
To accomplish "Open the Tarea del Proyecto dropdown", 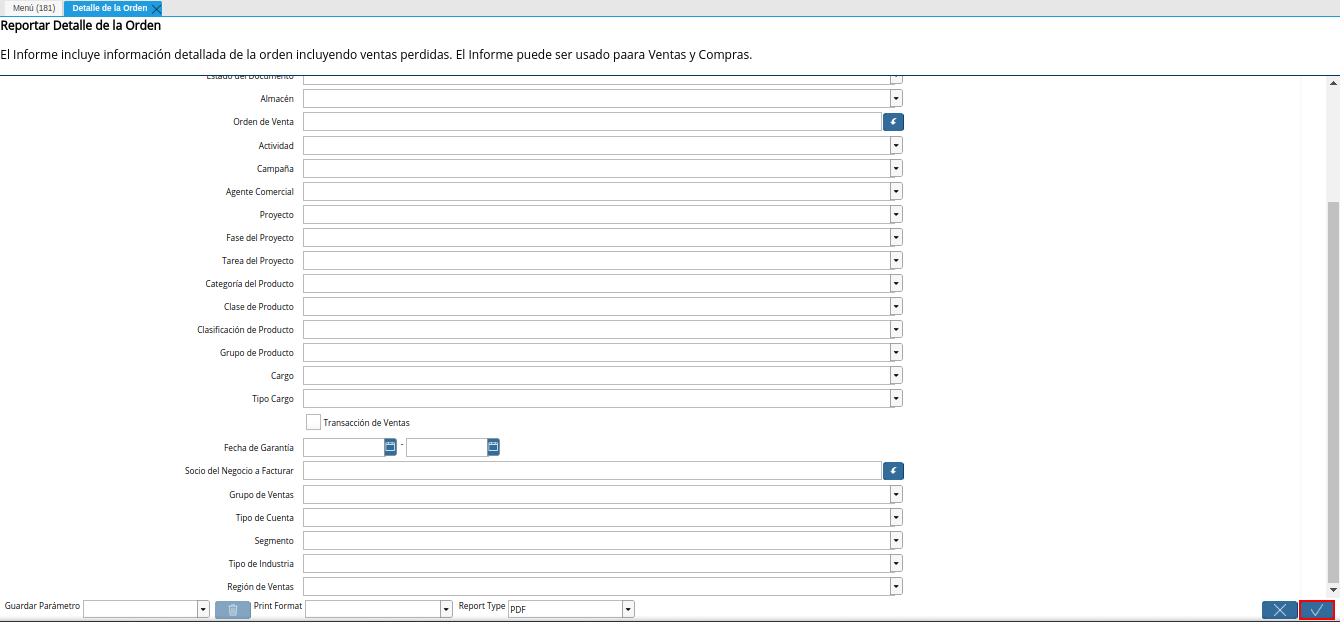I will [x=896, y=260].
